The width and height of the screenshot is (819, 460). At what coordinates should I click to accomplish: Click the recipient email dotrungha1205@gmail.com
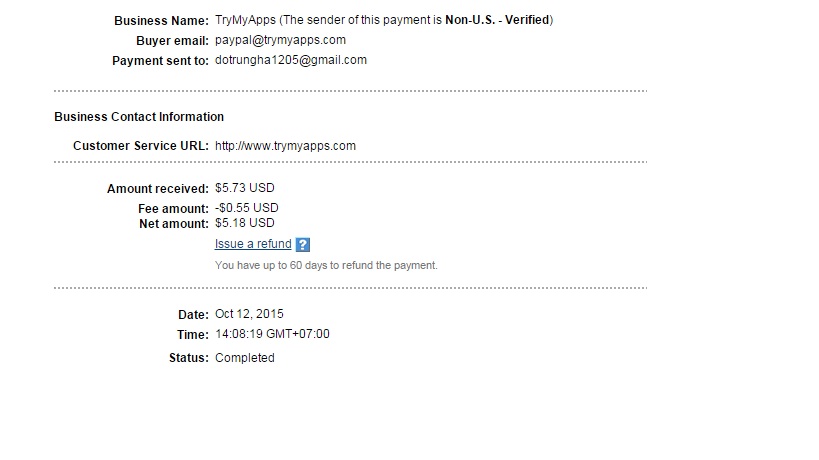(290, 60)
